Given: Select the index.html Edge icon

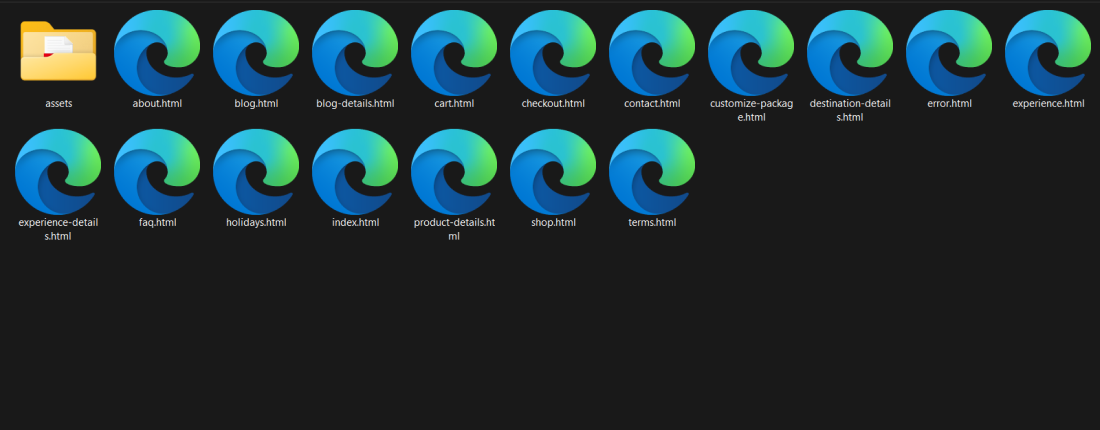Looking at the screenshot, I should click(355, 172).
